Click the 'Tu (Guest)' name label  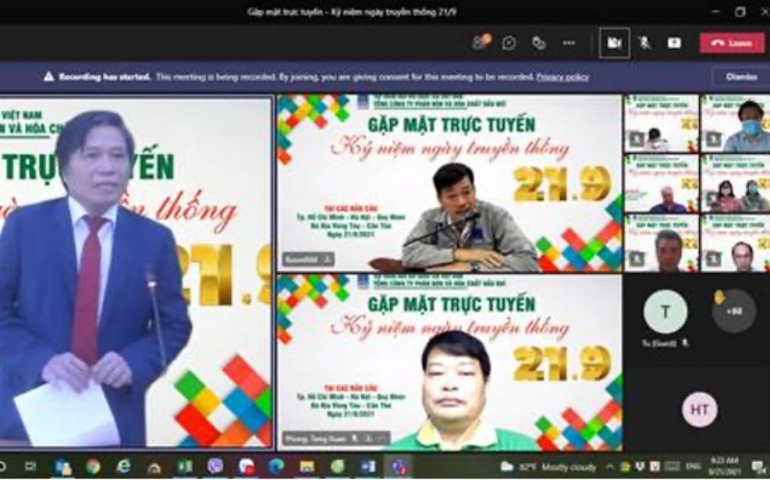(660, 343)
